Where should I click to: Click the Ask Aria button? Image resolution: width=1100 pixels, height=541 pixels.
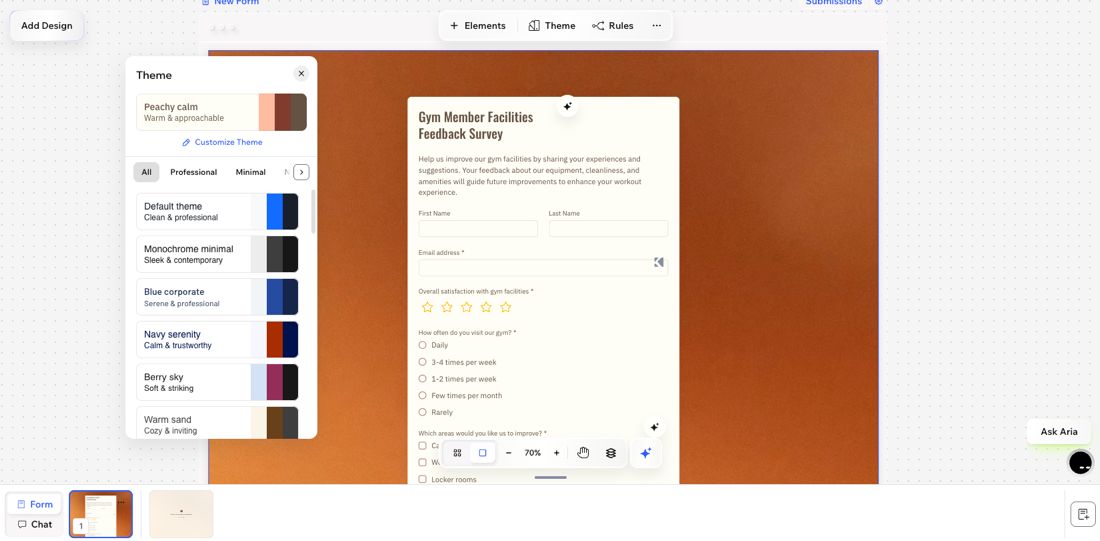[1059, 432]
